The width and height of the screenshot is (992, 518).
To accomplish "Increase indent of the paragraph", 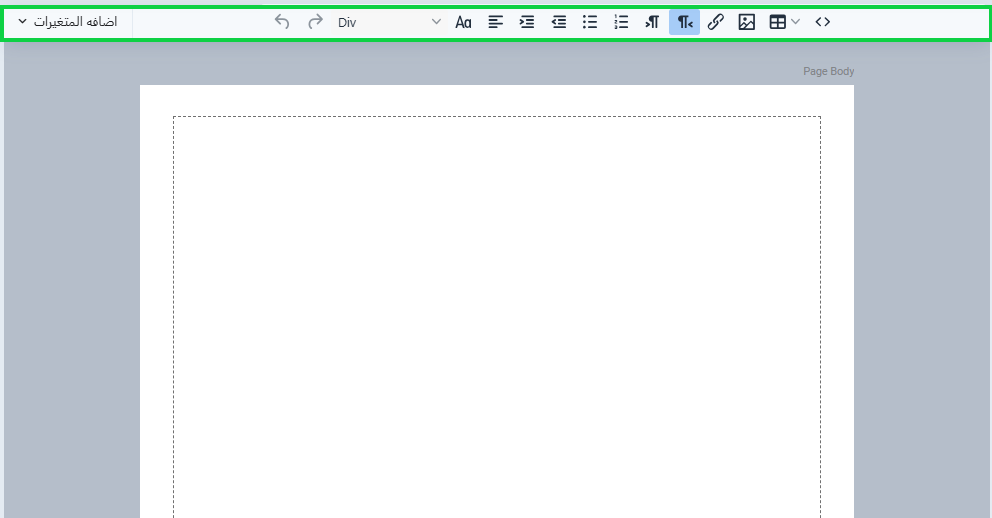I will tap(527, 22).
